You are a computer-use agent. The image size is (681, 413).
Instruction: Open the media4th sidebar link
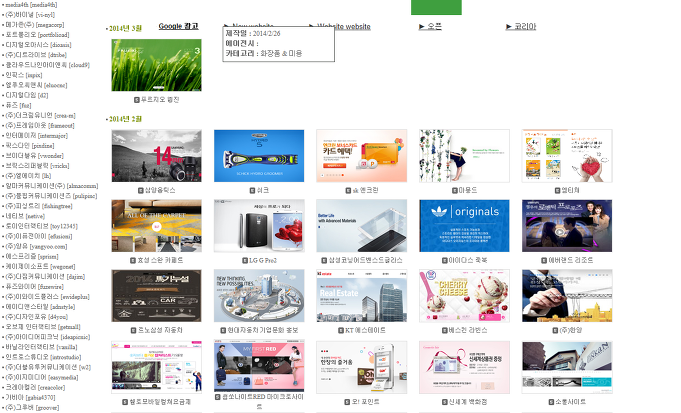(31, 5)
